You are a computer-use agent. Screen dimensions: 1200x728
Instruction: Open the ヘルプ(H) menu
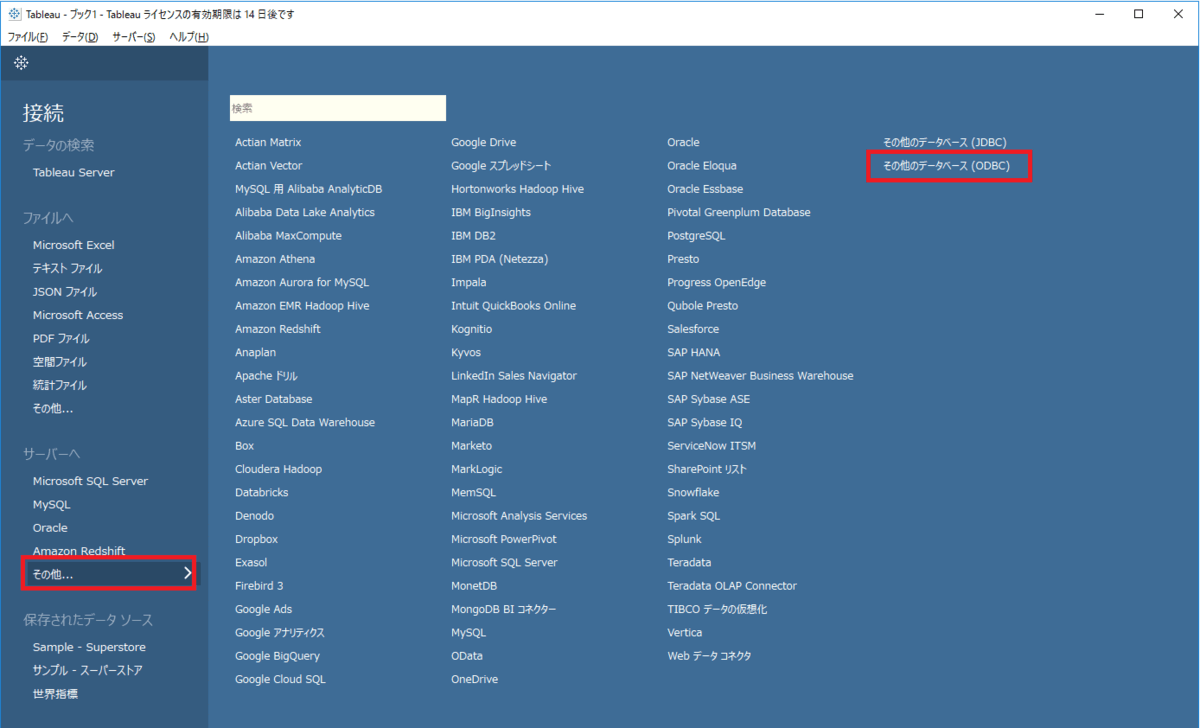[189, 37]
